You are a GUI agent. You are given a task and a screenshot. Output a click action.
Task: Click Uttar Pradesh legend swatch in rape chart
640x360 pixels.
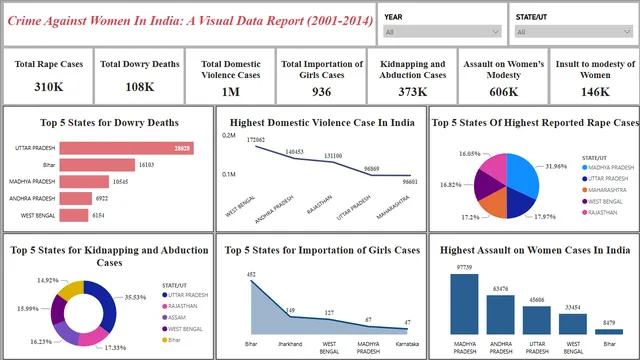click(x=584, y=179)
